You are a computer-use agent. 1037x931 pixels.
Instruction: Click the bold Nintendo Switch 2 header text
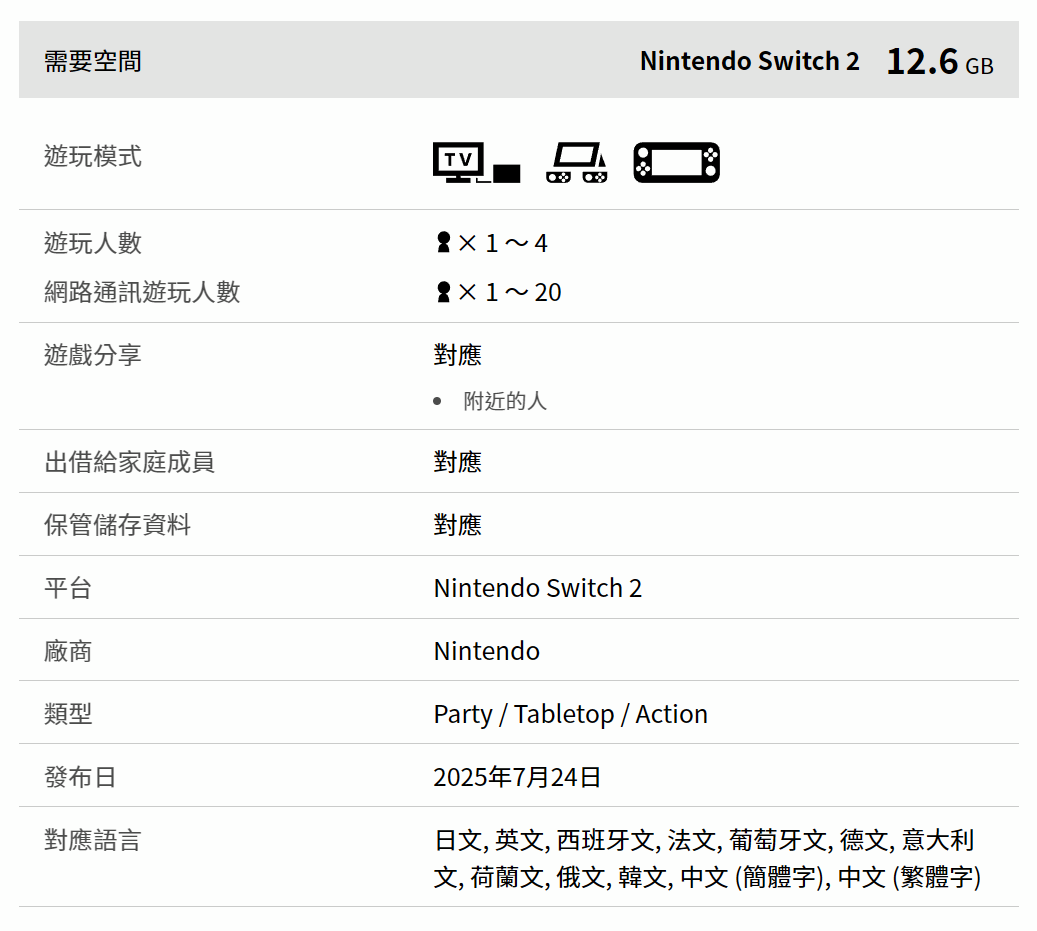pyautogui.click(x=749, y=61)
